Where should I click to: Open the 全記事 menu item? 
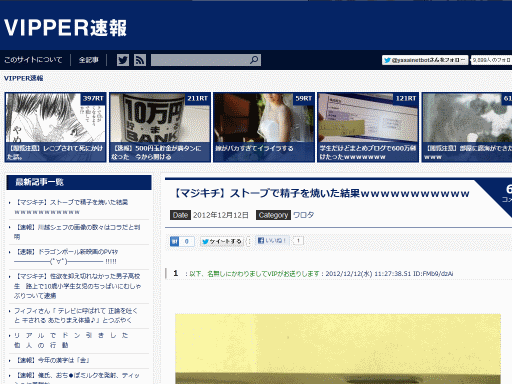89,60
